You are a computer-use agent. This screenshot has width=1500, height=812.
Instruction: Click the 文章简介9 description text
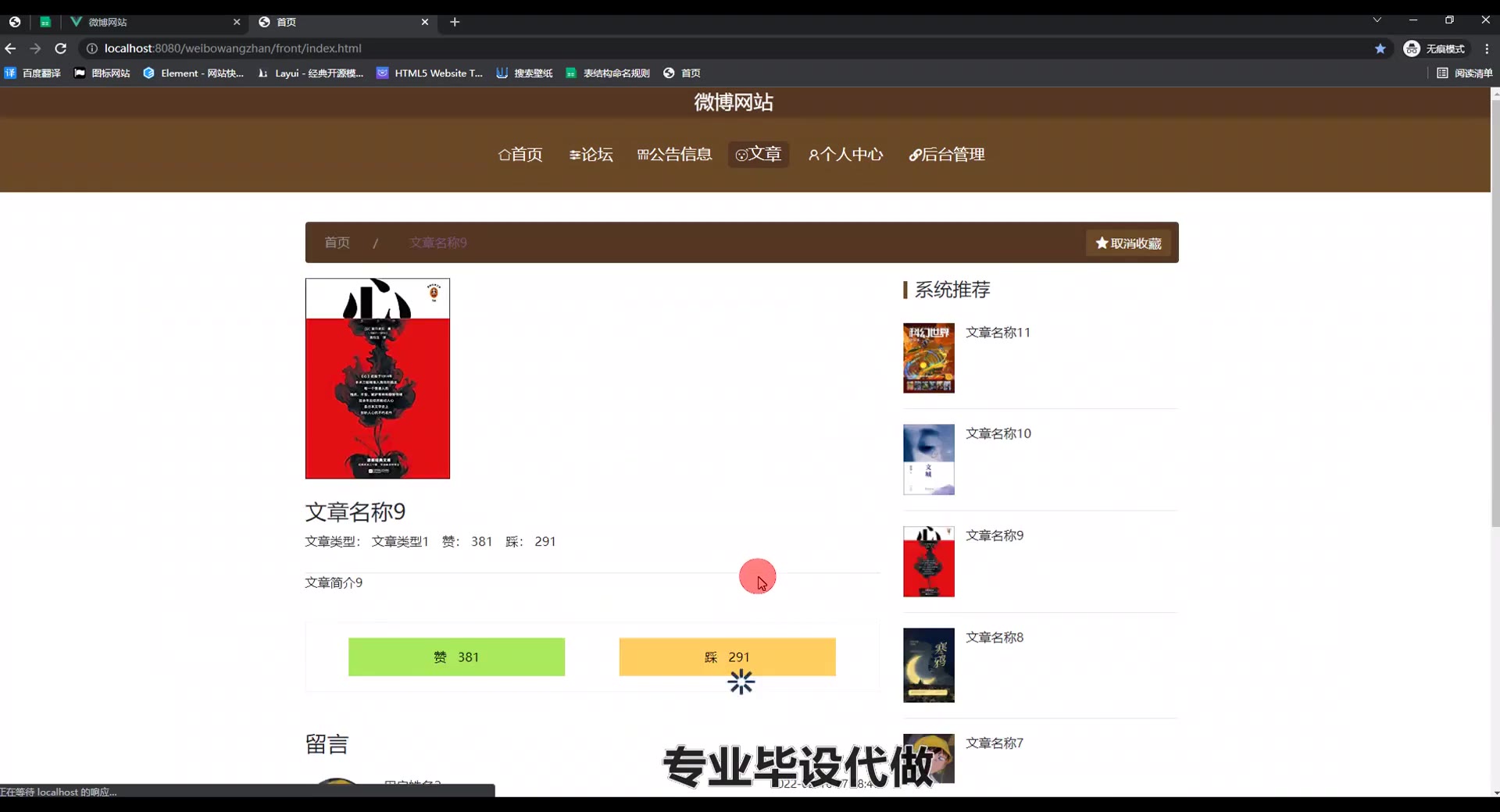pos(334,582)
